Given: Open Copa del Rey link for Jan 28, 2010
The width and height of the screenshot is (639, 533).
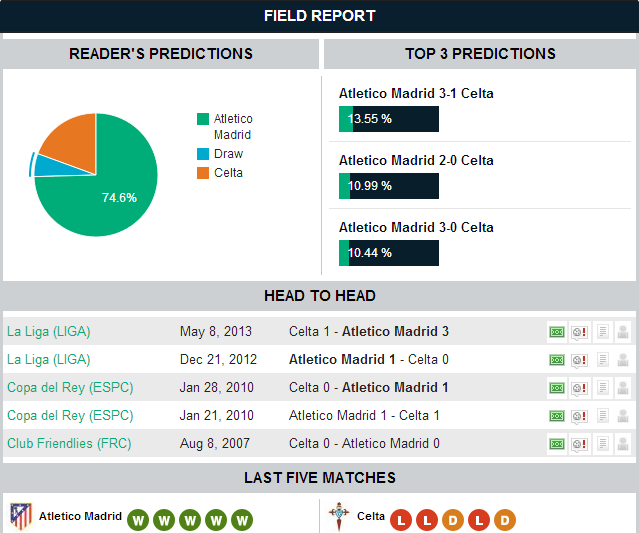Looking at the screenshot, I should pyautogui.click(x=70, y=387).
